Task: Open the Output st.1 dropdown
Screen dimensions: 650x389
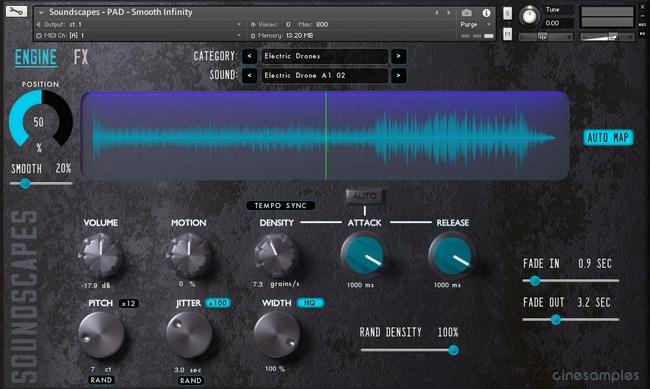Action: point(139,24)
